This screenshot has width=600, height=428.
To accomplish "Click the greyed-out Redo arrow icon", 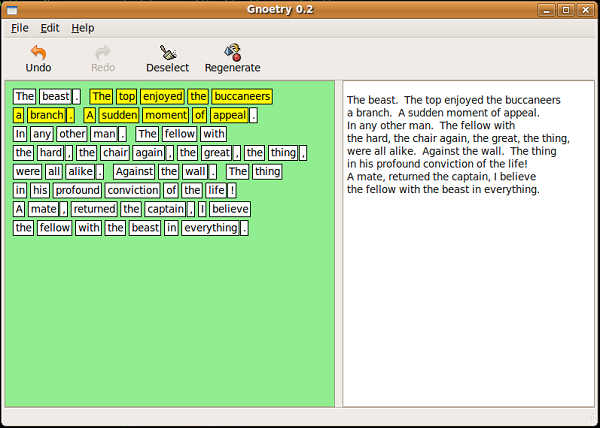I will [103, 52].
